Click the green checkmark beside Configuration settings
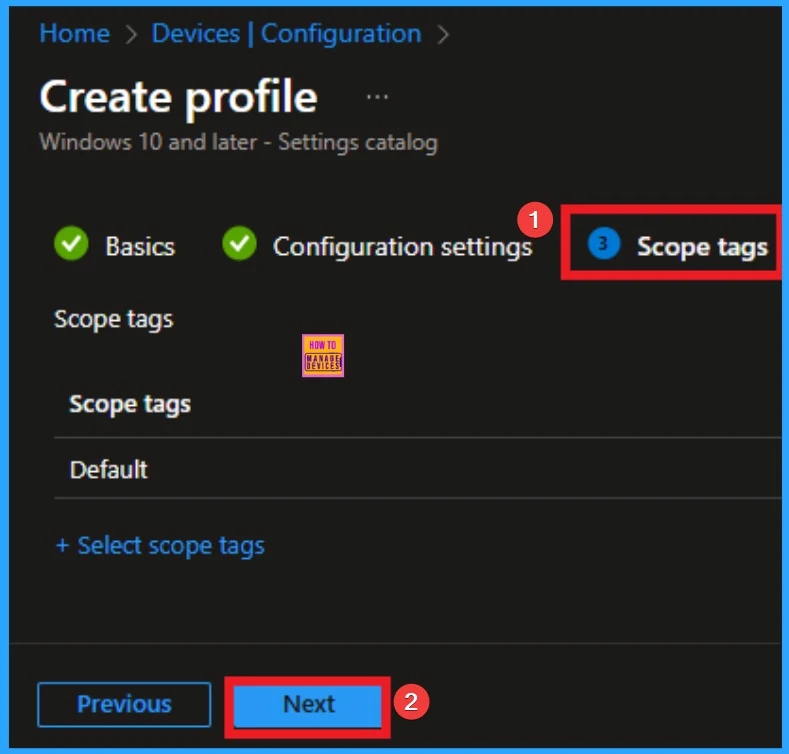Viewport: 789px width, 754px height. (x=239, y=245)
